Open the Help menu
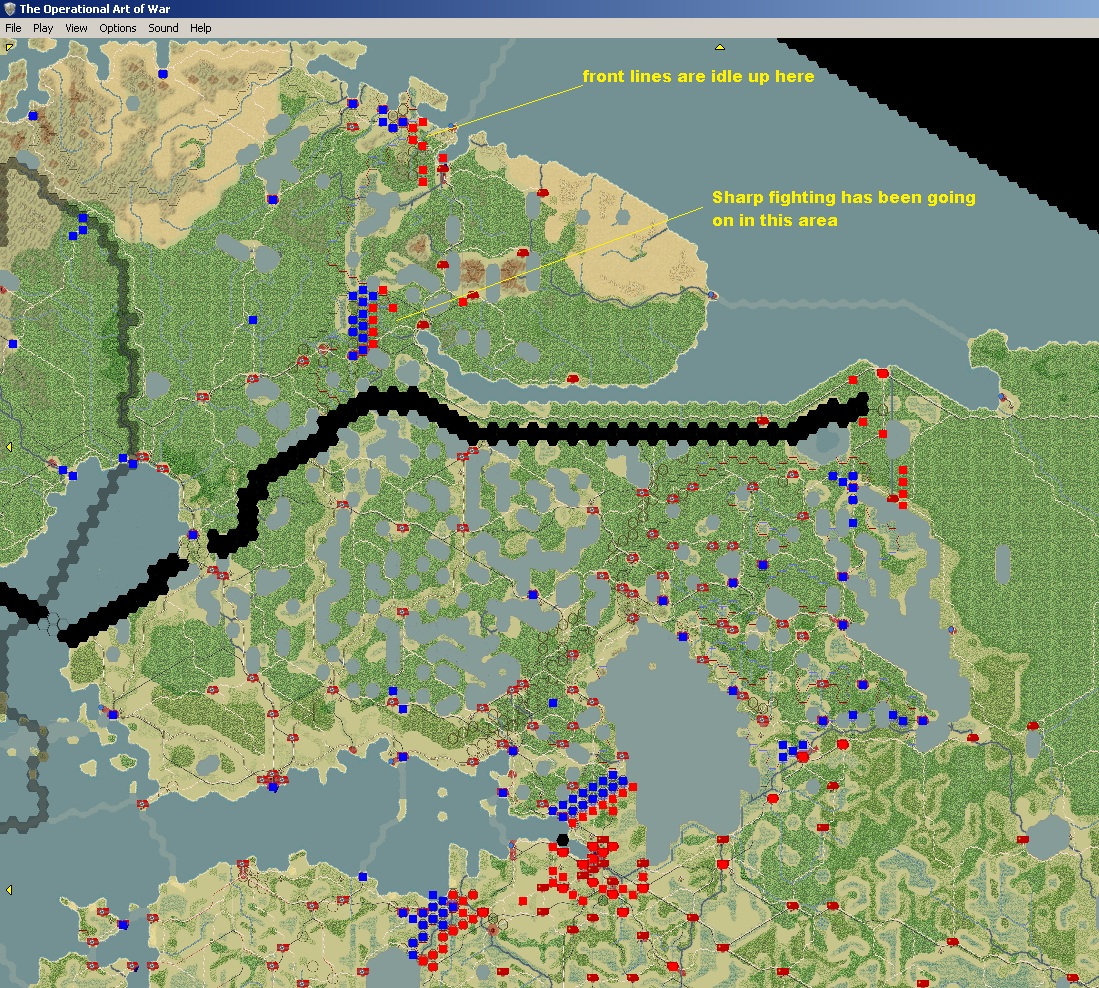The image size is (1099, 988). [200, 28]
